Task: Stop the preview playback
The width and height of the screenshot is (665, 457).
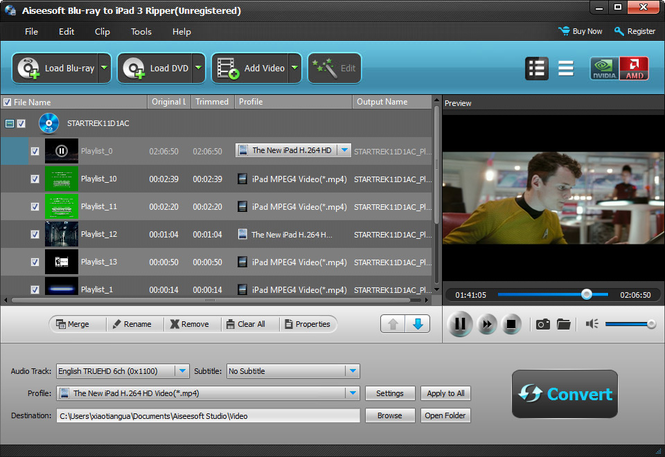Action: coord(511,324)
